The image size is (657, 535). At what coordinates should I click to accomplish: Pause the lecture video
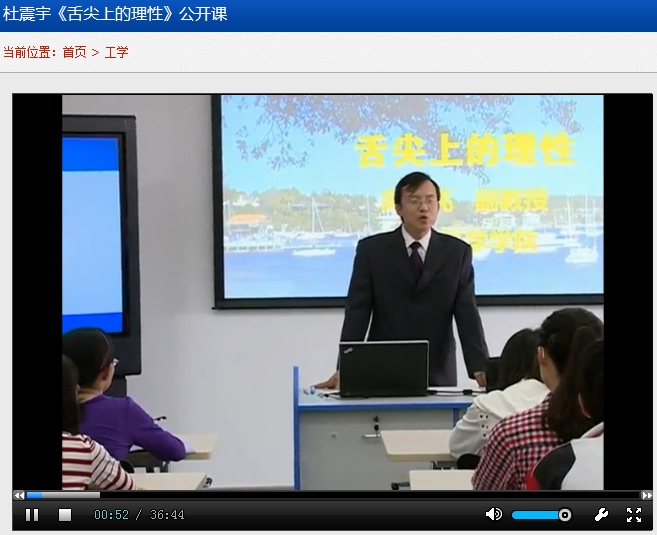32,515
